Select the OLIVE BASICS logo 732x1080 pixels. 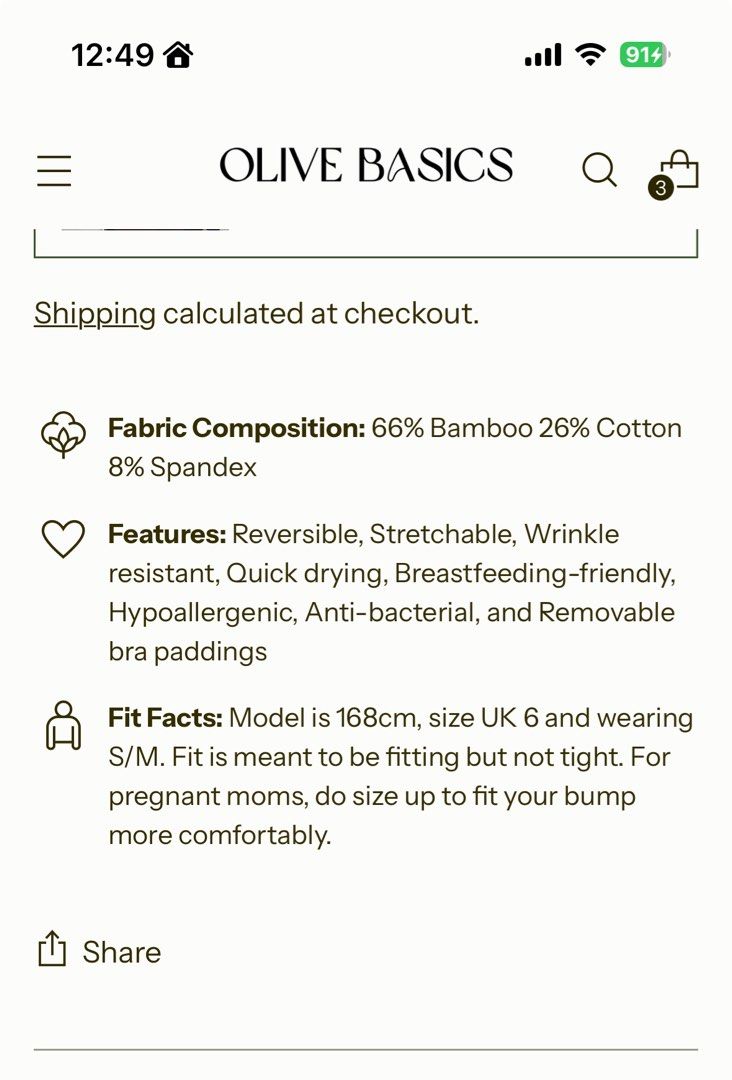tap(366, 166)
